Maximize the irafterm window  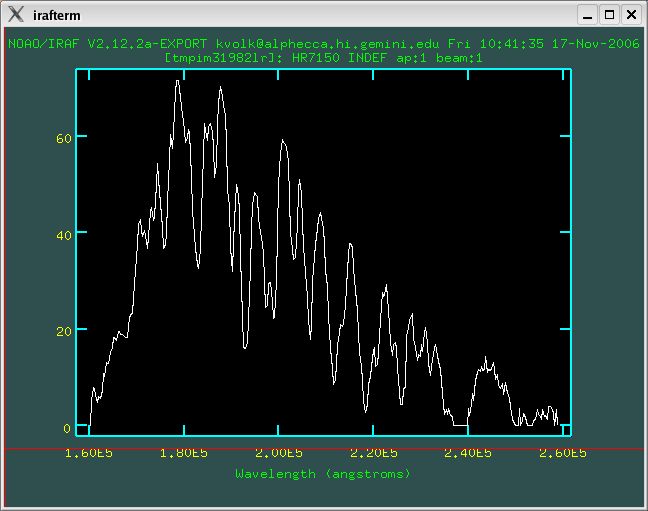[610, 15]
